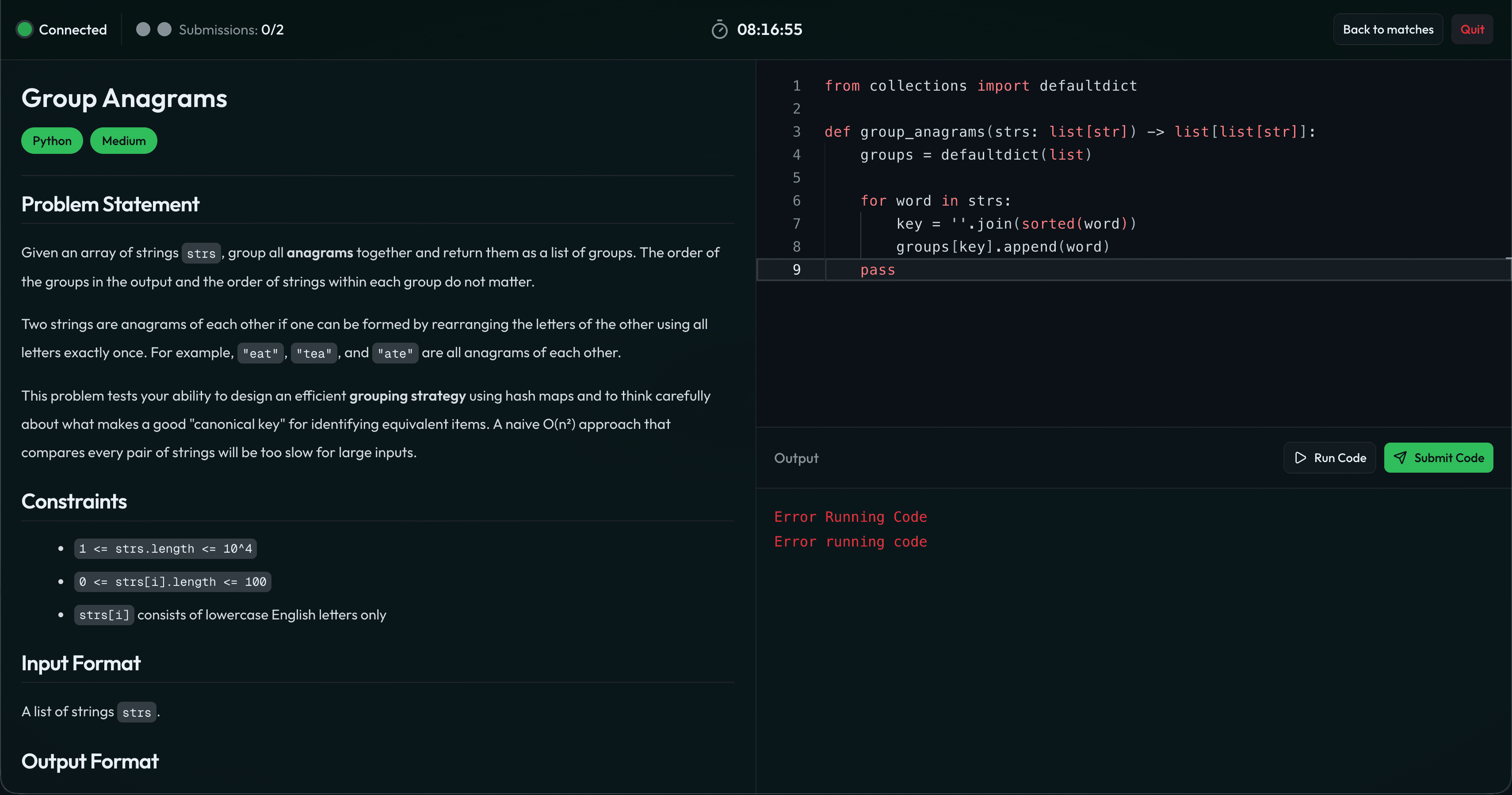
Task: Click the Submissions: 0/2 counter
Action: 231,29
